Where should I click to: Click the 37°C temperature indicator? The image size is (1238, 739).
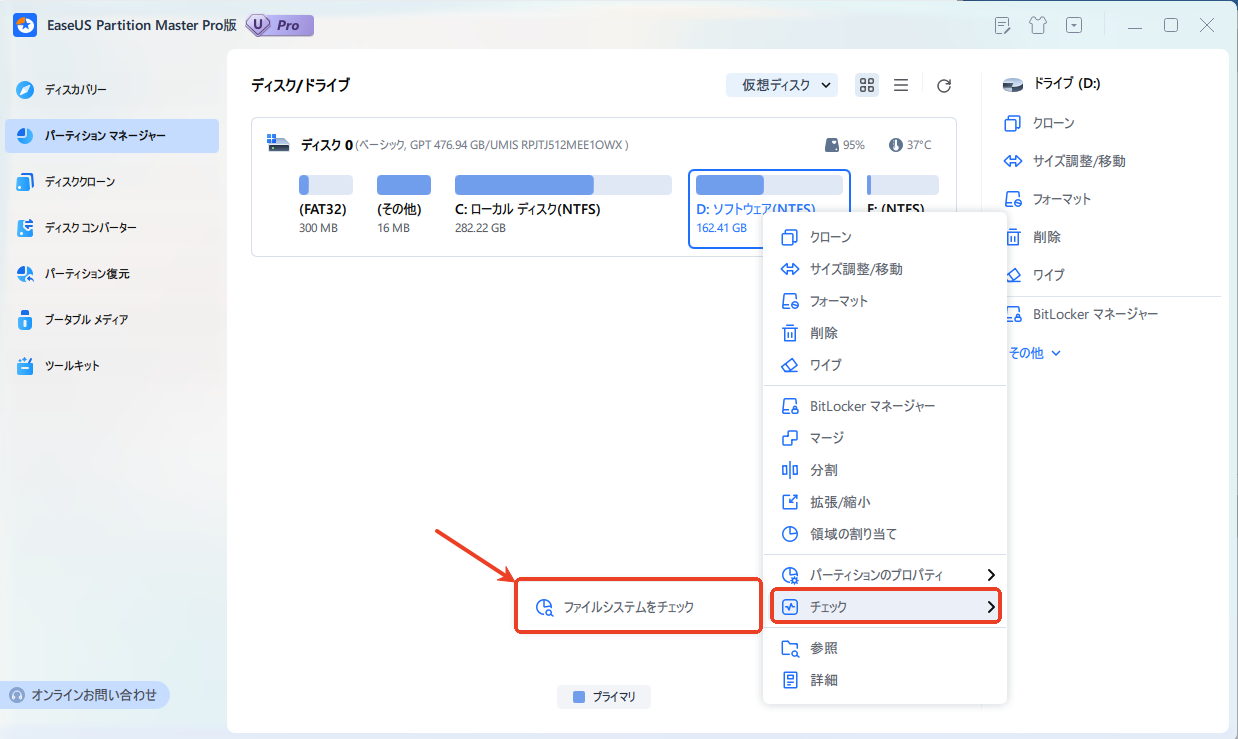[x=910, y=145]
